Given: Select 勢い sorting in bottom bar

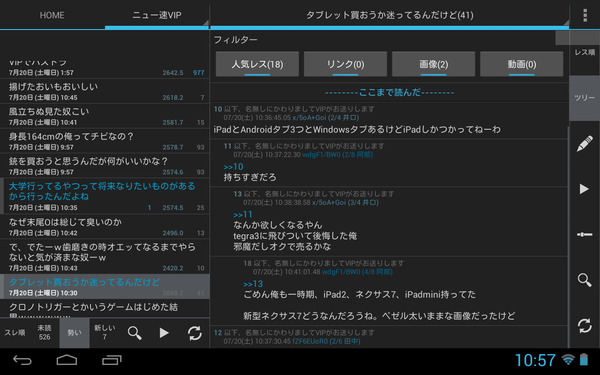Looking at the screenshot, I should [74, 333].
